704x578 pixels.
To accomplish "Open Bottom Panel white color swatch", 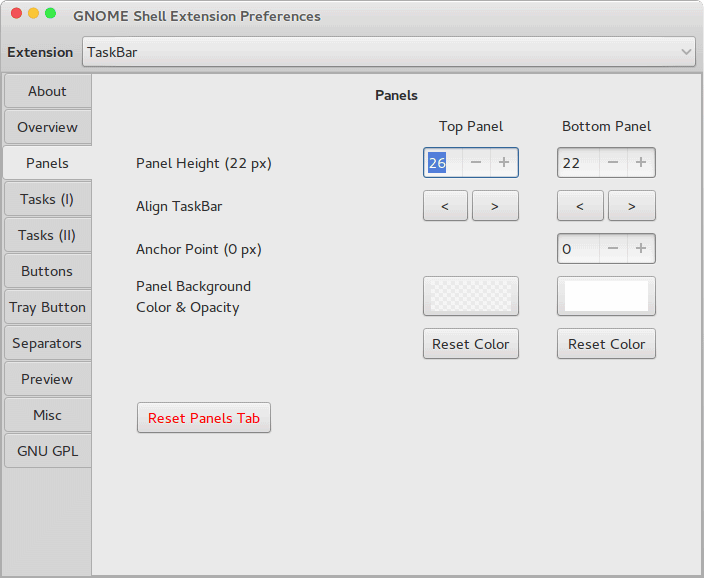I will [606, 296].
